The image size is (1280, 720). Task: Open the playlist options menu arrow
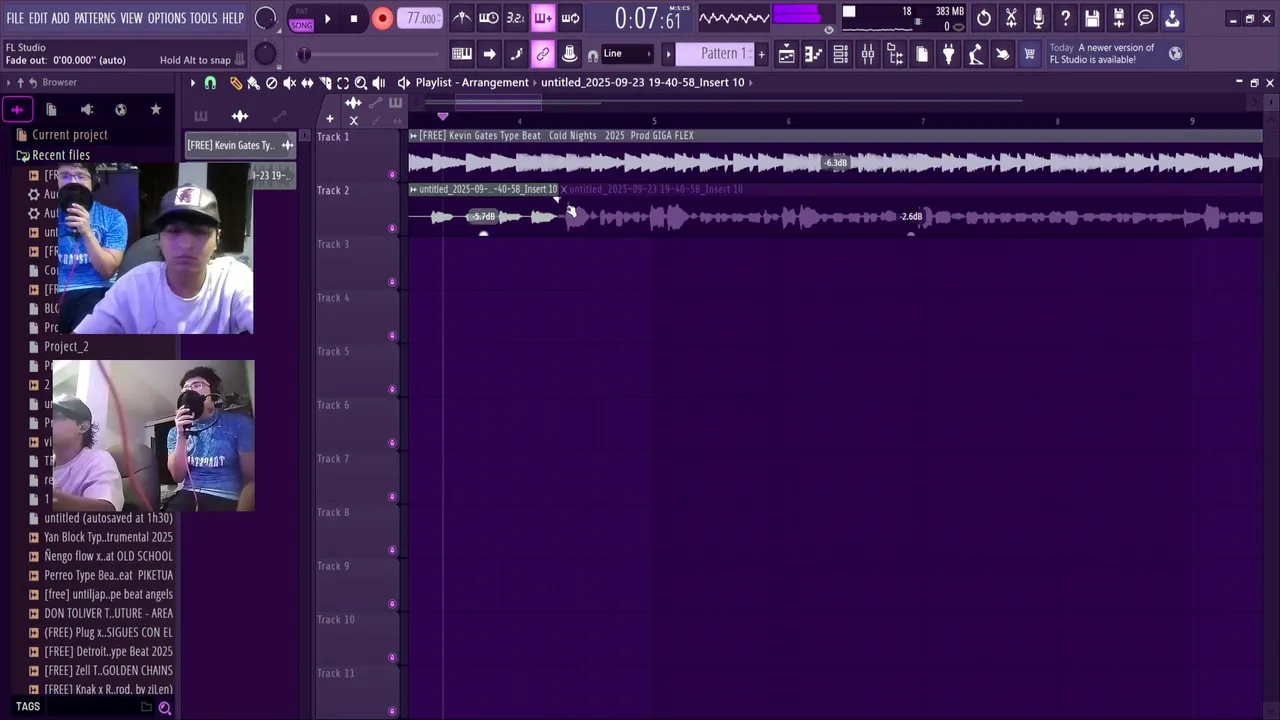193,83
